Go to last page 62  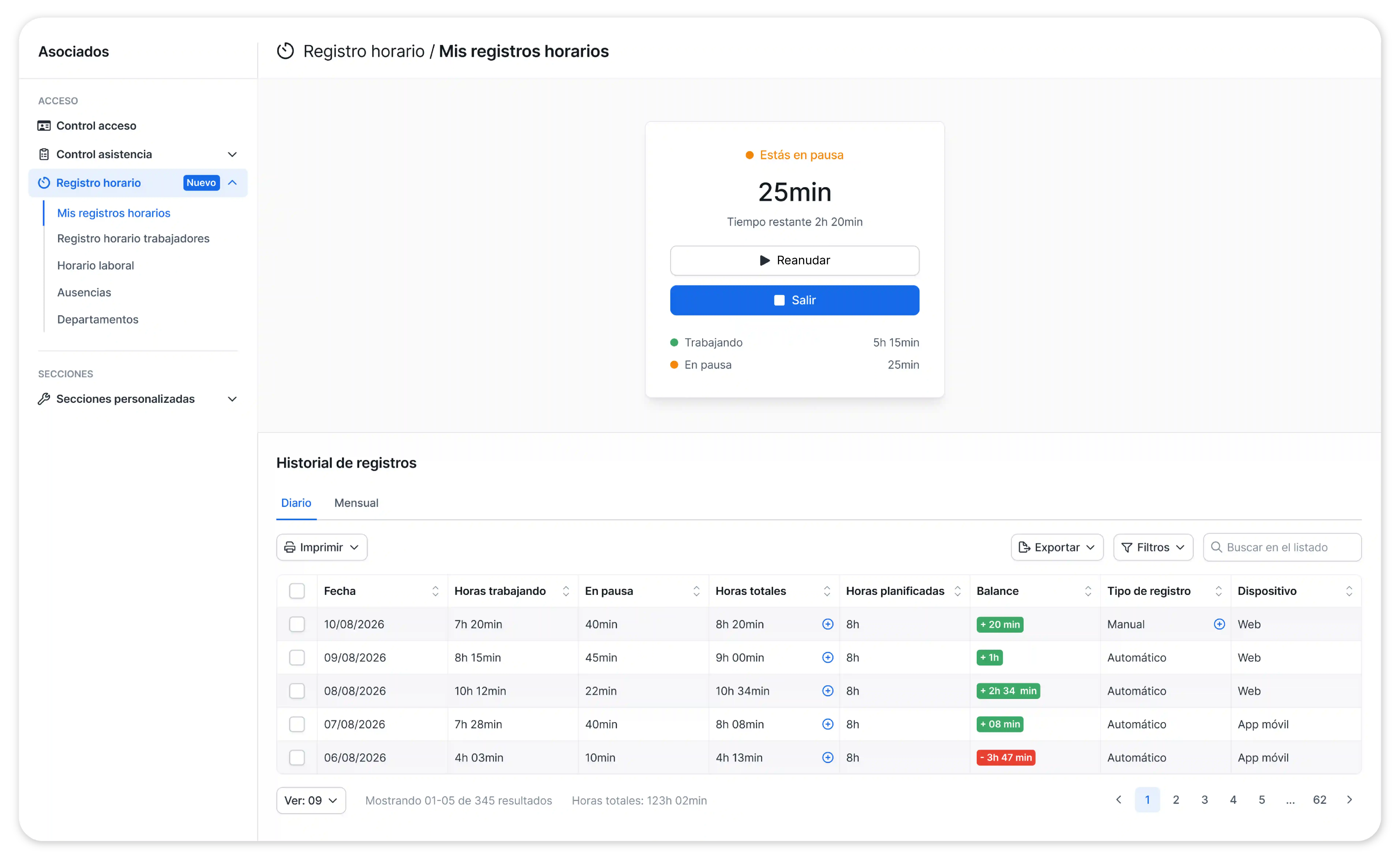coord(1319,800)
